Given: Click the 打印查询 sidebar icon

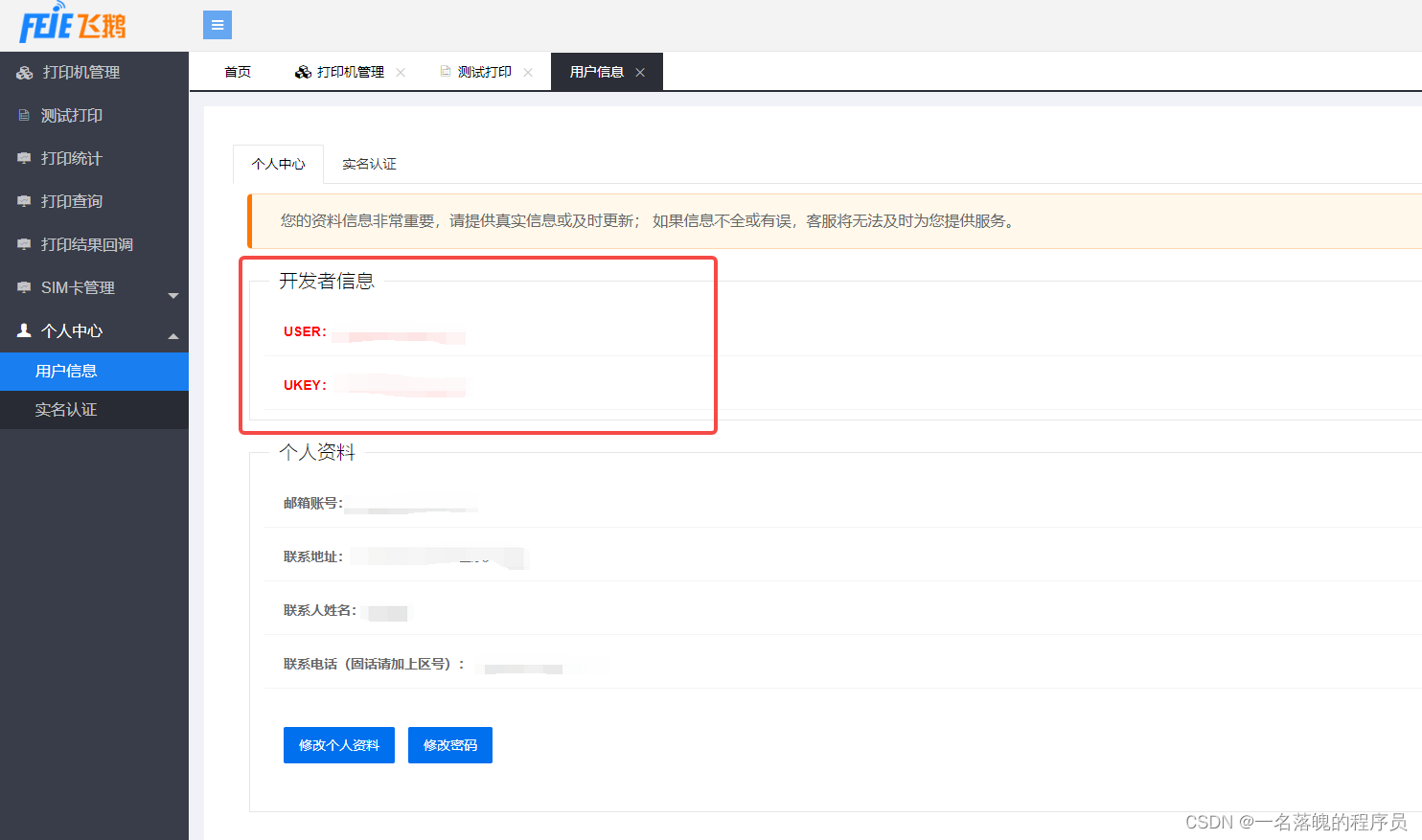Looking at the screenshot, I should pyautogui.click(x=25, y=201).
